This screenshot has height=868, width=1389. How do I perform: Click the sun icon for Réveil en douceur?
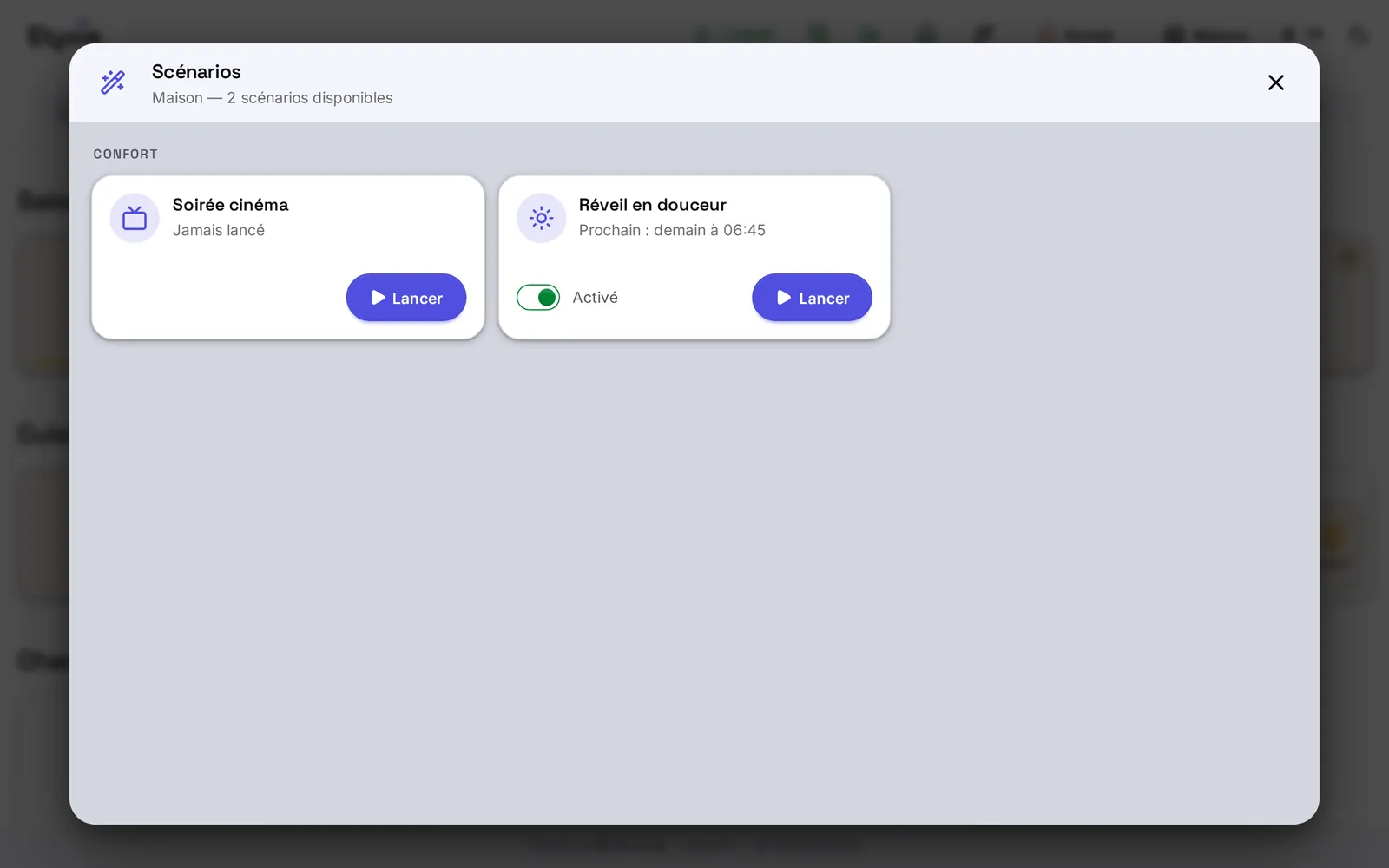[541, 218]
